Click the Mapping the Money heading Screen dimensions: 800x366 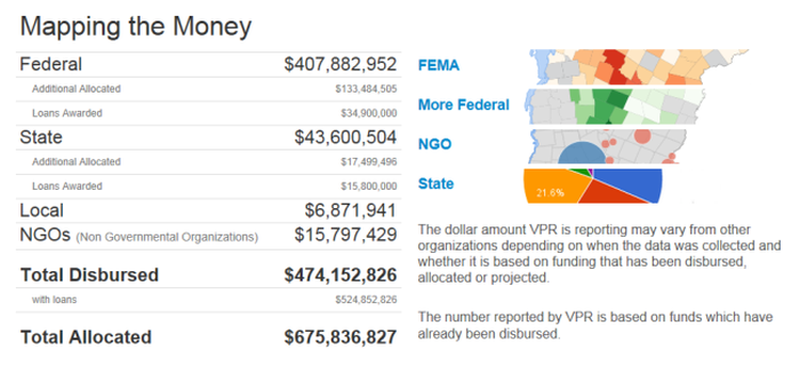coord(136,27)
